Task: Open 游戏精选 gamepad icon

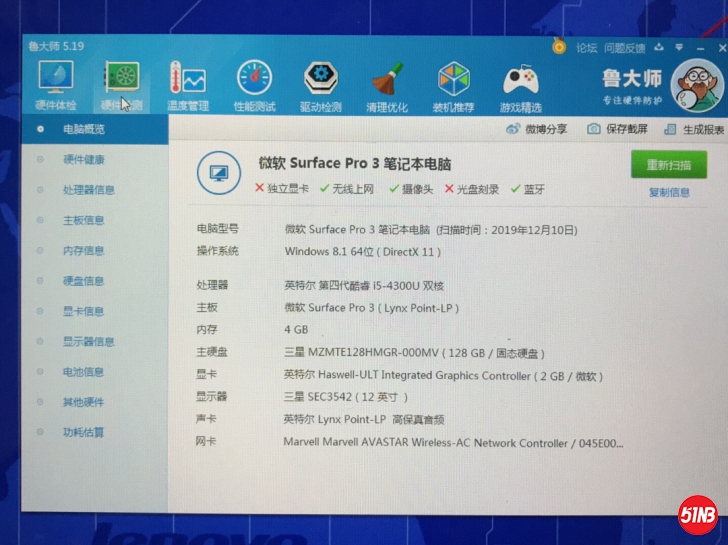Action: coord(520,79)
